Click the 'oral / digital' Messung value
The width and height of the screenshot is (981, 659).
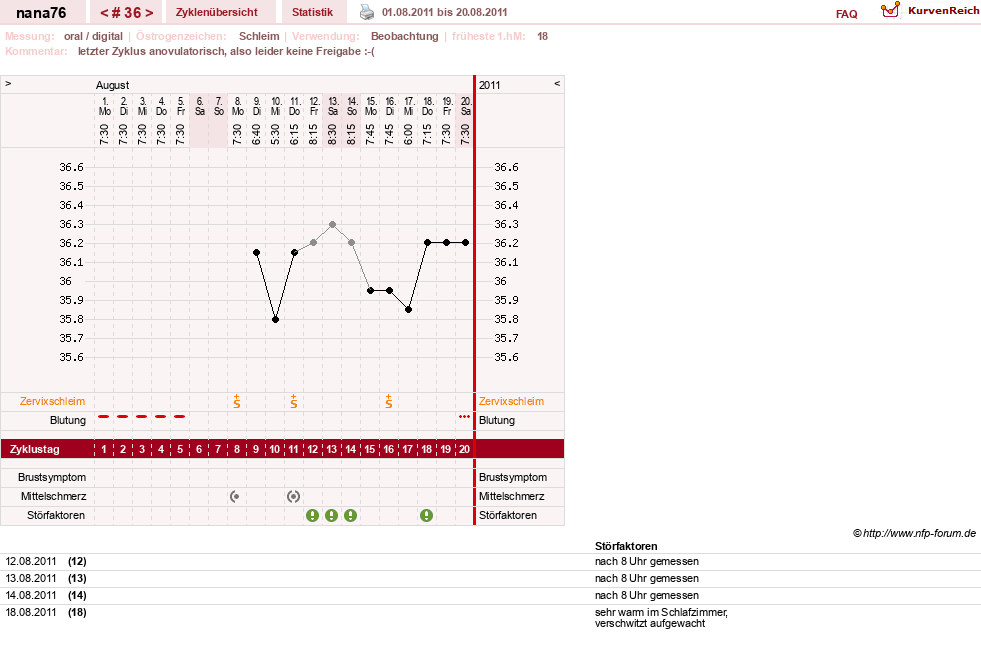click(x=93, y=36)
